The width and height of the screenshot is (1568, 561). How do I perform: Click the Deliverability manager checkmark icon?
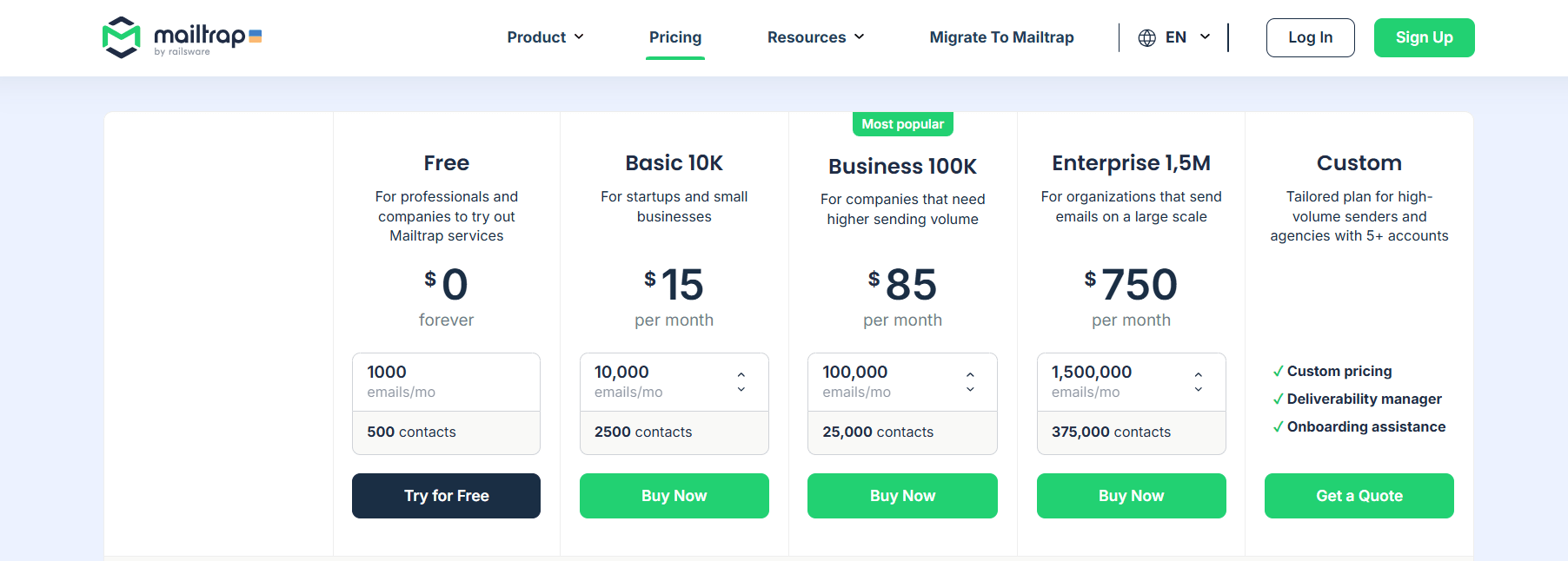pyautogui.click(x=1278, y=399)
